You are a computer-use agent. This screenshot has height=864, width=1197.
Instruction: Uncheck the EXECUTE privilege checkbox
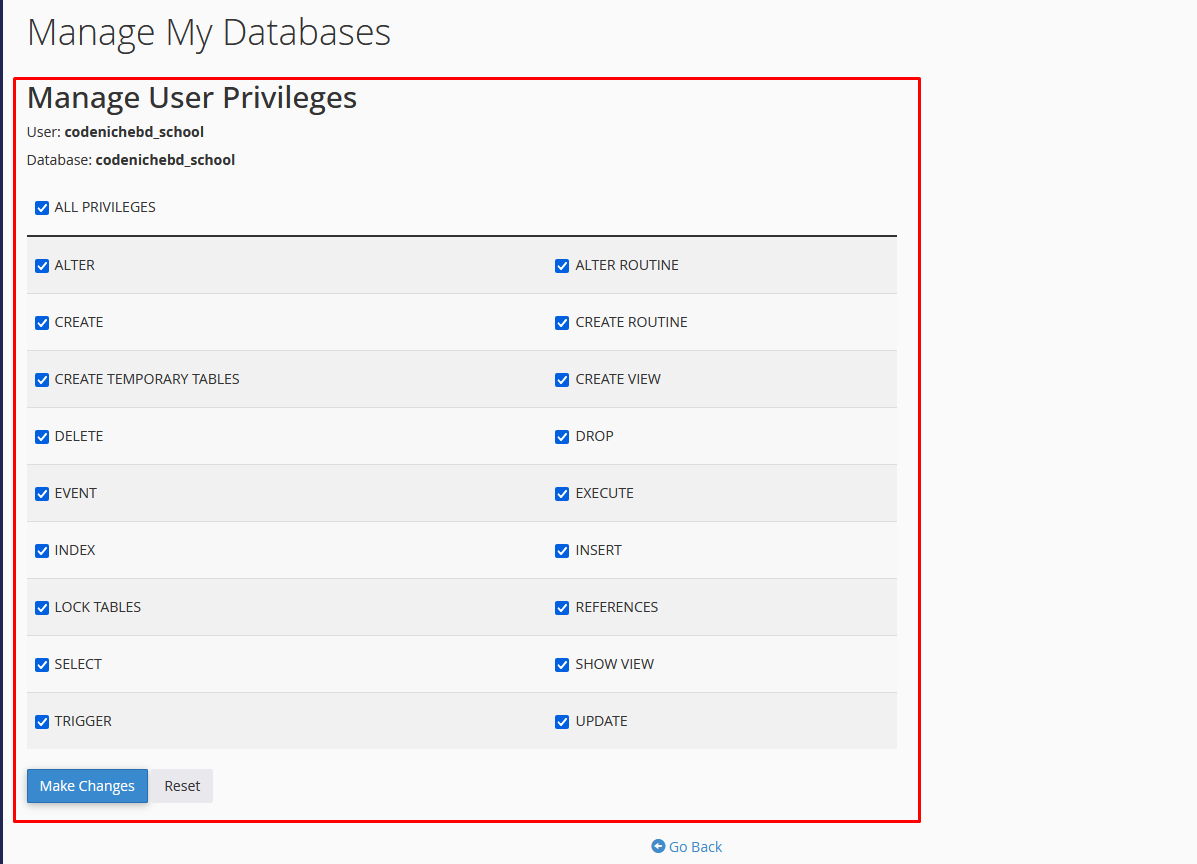click(562, 494)
